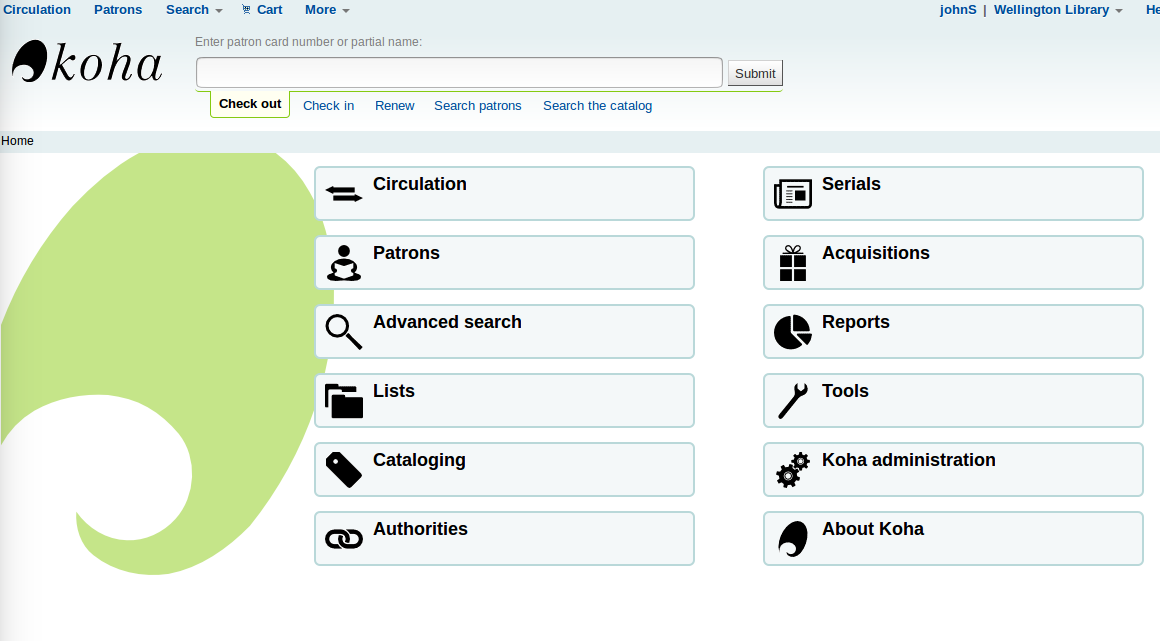This screenshot has height=641, width=1160.
Task: Open the Patrons menu item
Action: pos(117,9)
